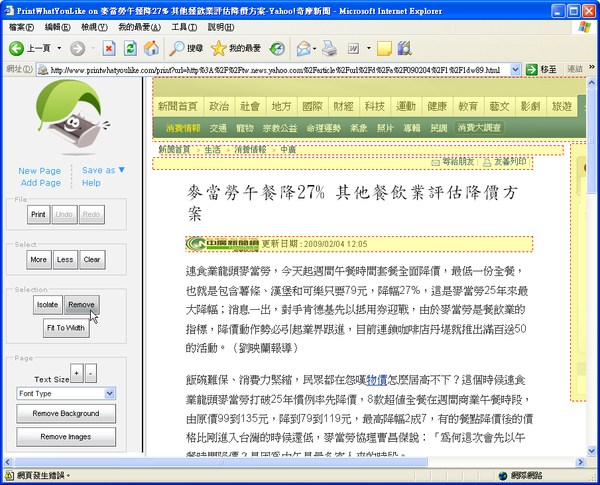The width and height of the screenshot is (600, 485).
Task: Click the Add Page link
Action: (x=41, y=183)
